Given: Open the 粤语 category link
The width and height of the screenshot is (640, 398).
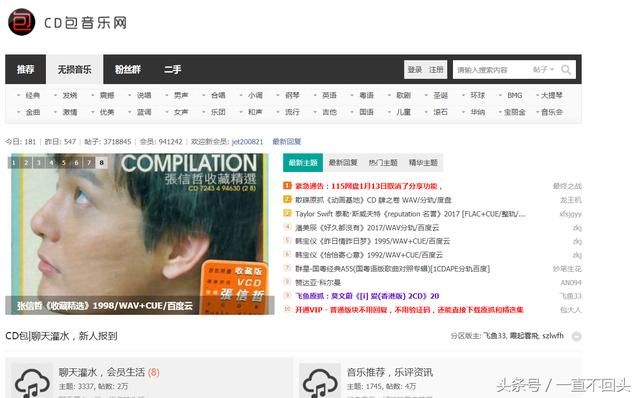Looking at the screenshot, I should 367,96.
